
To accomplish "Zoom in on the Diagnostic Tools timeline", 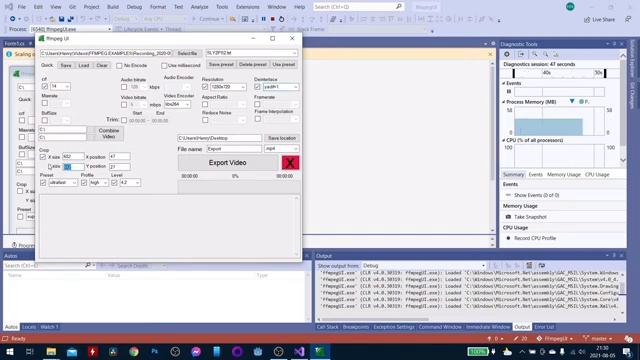I will tap(534, 54).
